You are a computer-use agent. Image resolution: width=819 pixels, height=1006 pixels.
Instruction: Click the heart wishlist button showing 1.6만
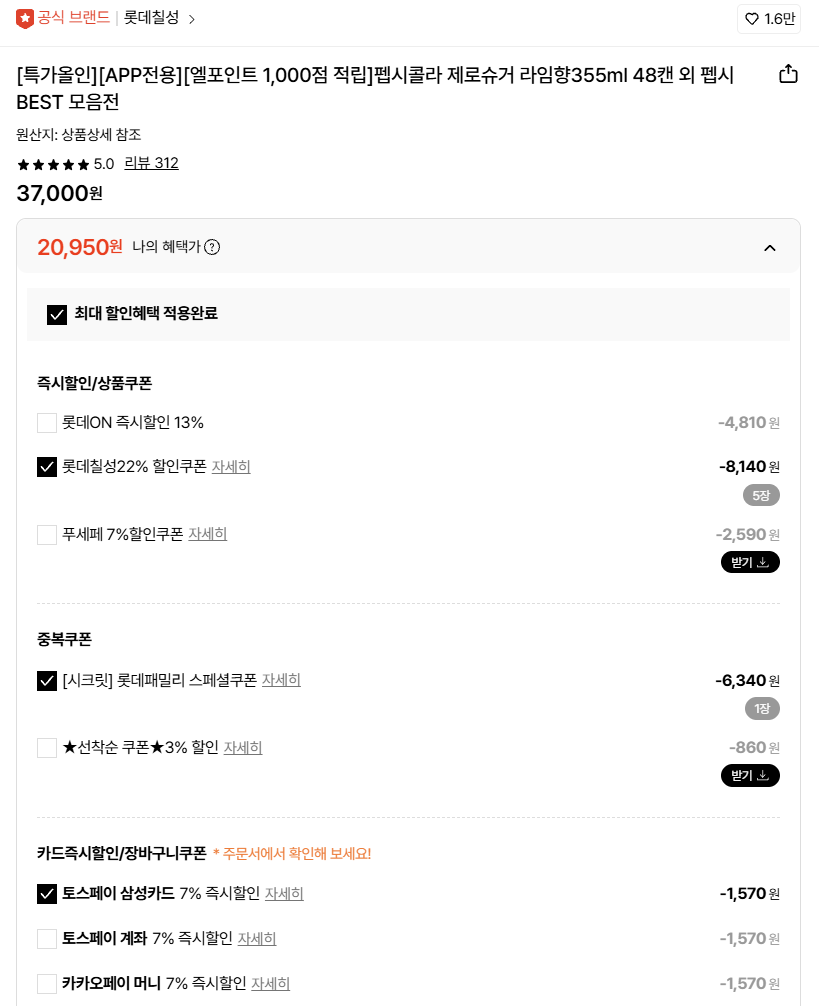click(x=769, y=19)
